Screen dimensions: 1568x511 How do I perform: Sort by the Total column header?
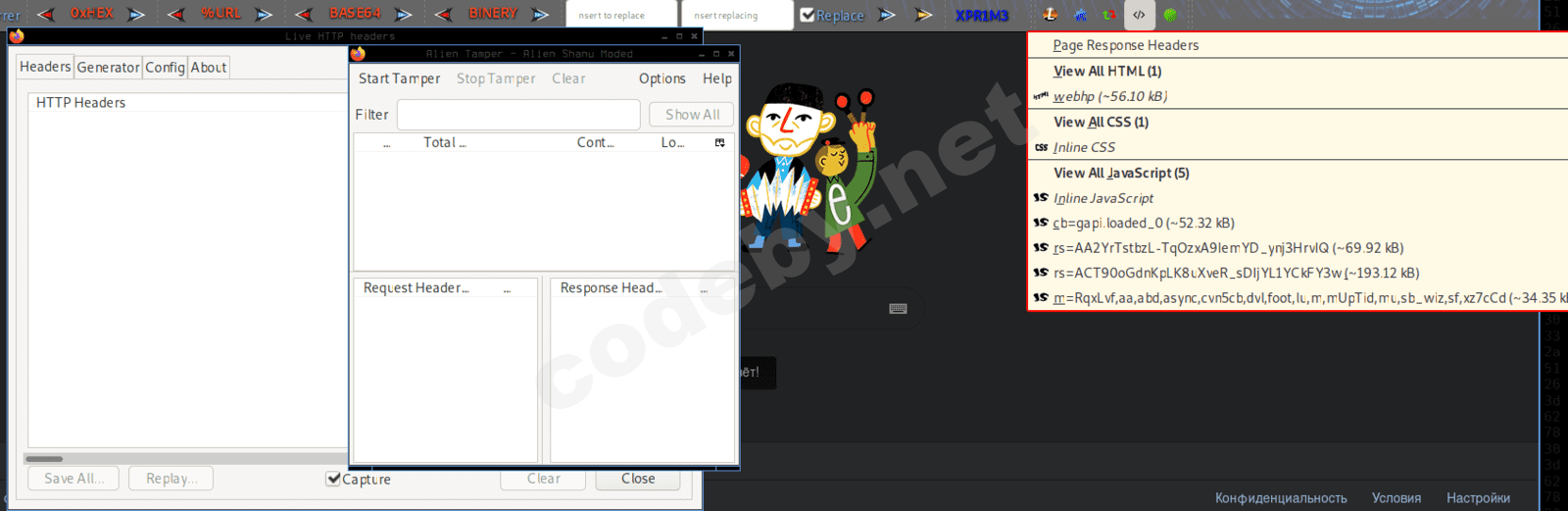tap(445, 142)
